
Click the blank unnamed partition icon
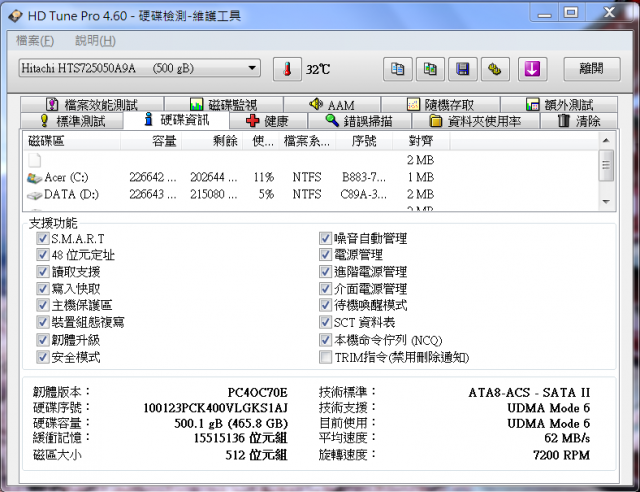point(34,160)
